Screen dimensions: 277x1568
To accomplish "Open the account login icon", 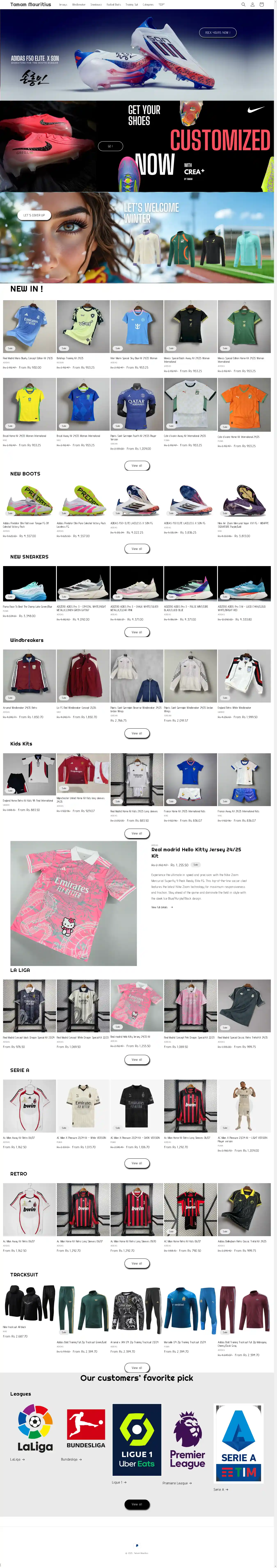I will tap(253, 4).
